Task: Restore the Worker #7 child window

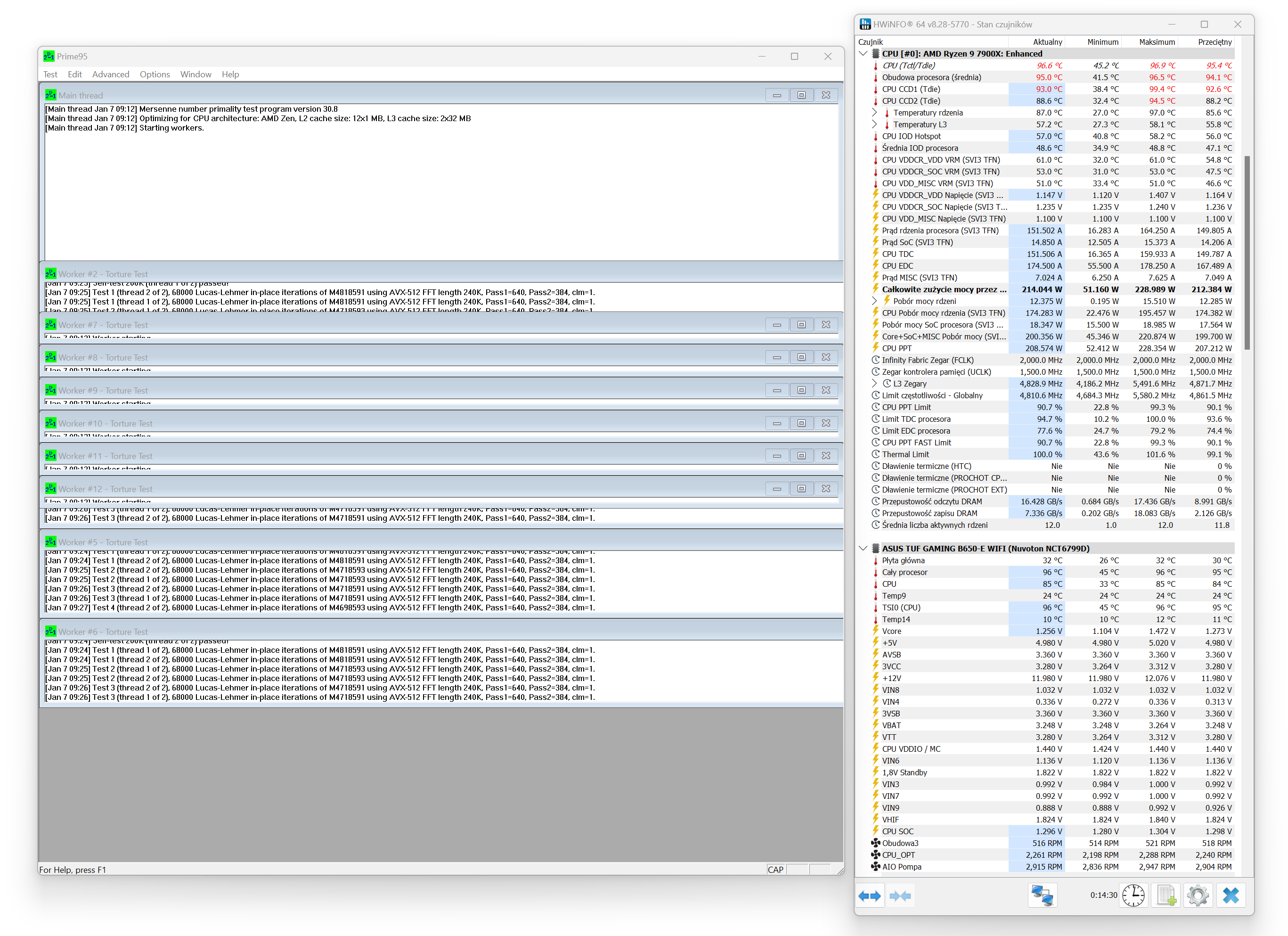Action: coord(801,325)
